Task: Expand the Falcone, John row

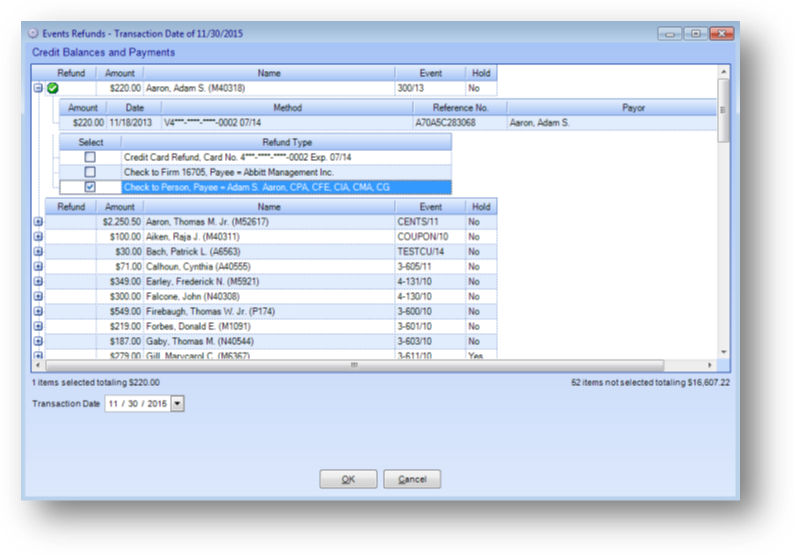Action: click(38, 297)
